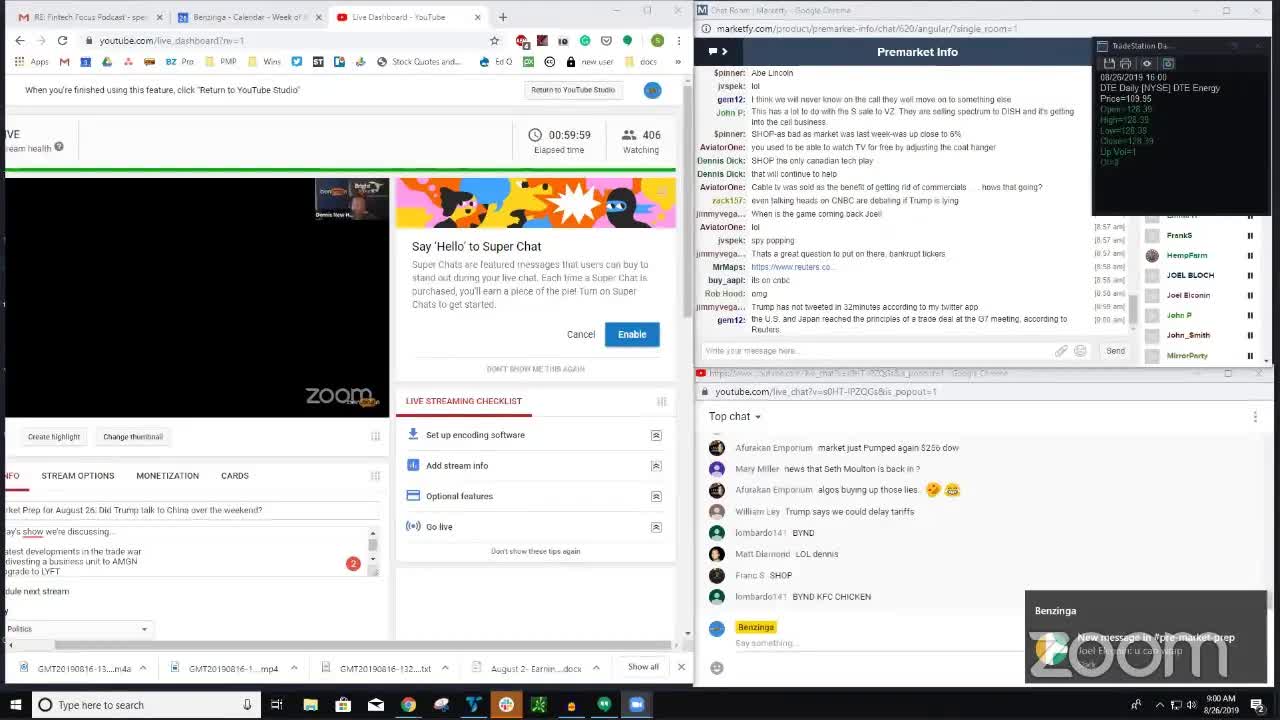Send the message in Marketfy chat

click(x=1115, y=351)
